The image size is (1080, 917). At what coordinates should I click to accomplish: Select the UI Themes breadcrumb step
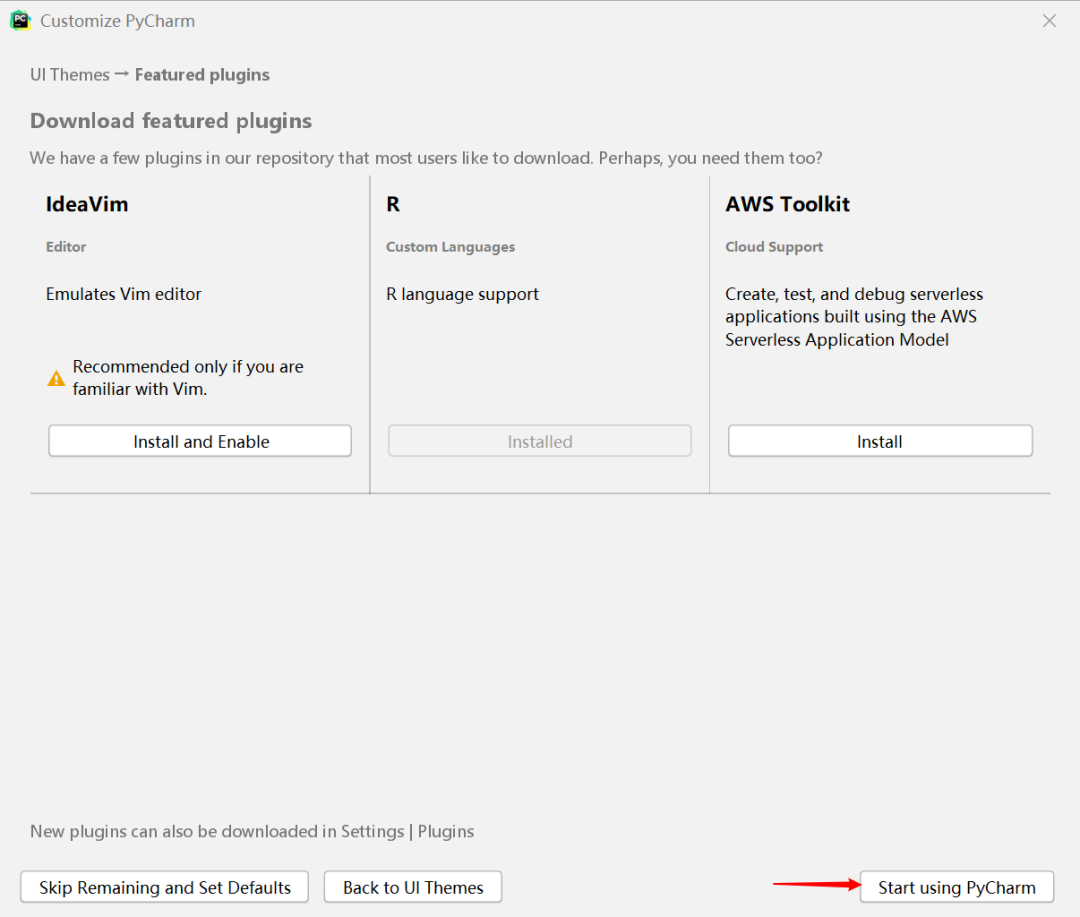[x=70, y=74]
